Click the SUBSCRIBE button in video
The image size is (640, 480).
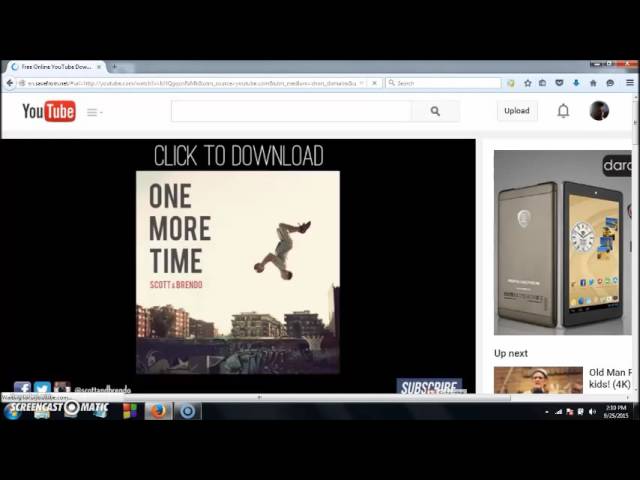(429, 387)
